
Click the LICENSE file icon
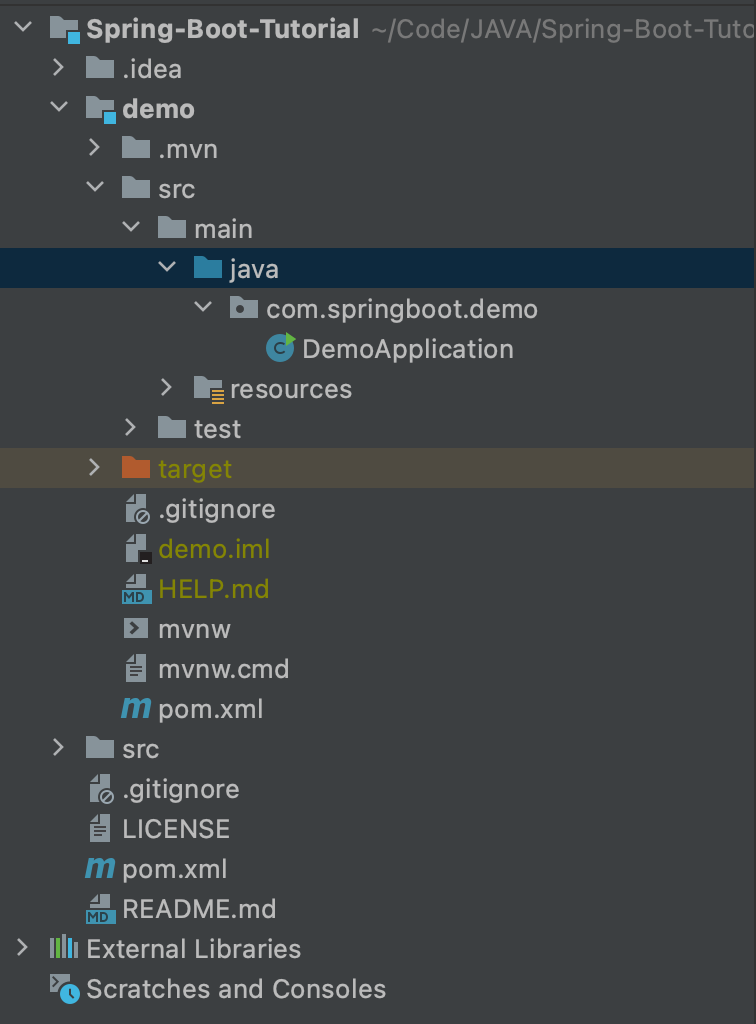click(100, 829)
